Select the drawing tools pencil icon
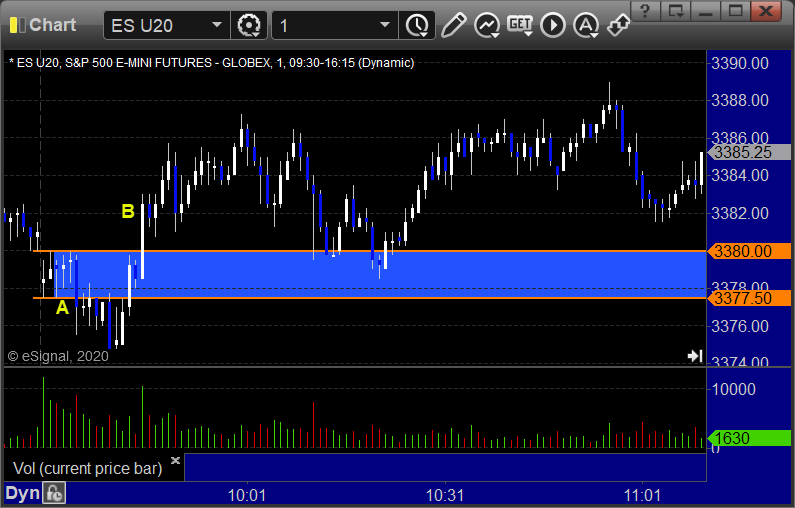 point(453,25)
